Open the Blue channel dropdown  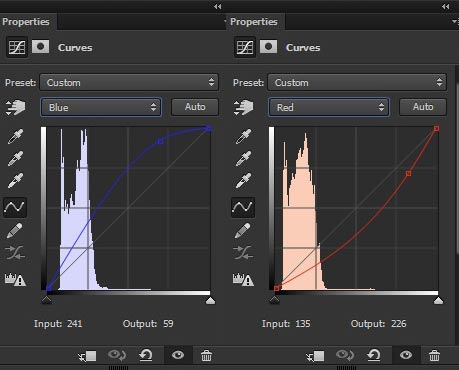(x=101, y=107)
